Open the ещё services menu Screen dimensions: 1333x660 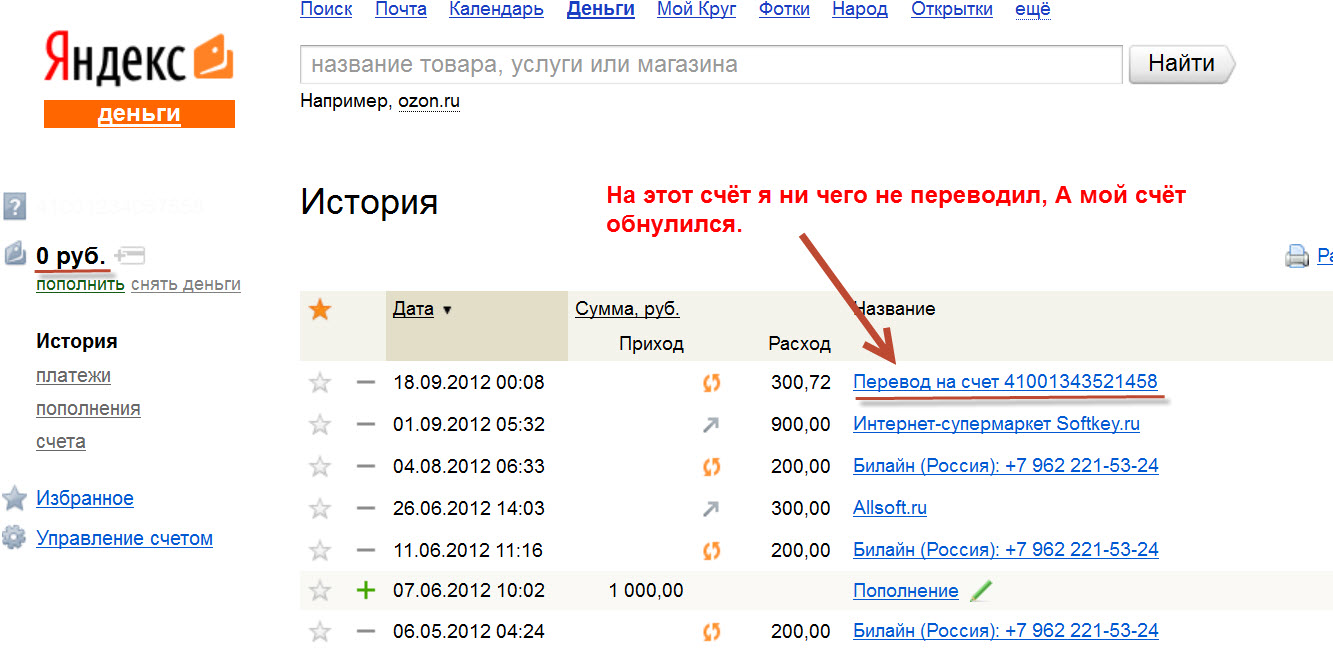[x=1033, y=9]
